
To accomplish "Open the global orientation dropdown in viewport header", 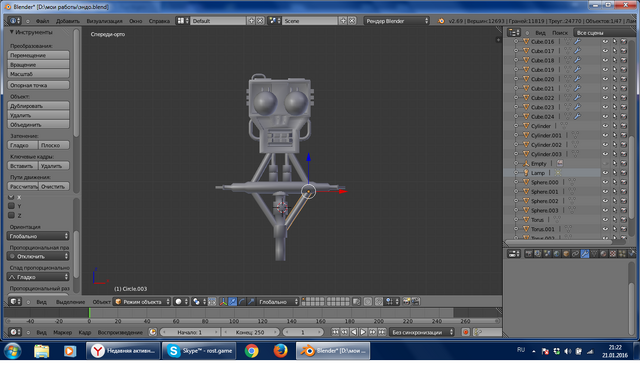I will [278, 302].
